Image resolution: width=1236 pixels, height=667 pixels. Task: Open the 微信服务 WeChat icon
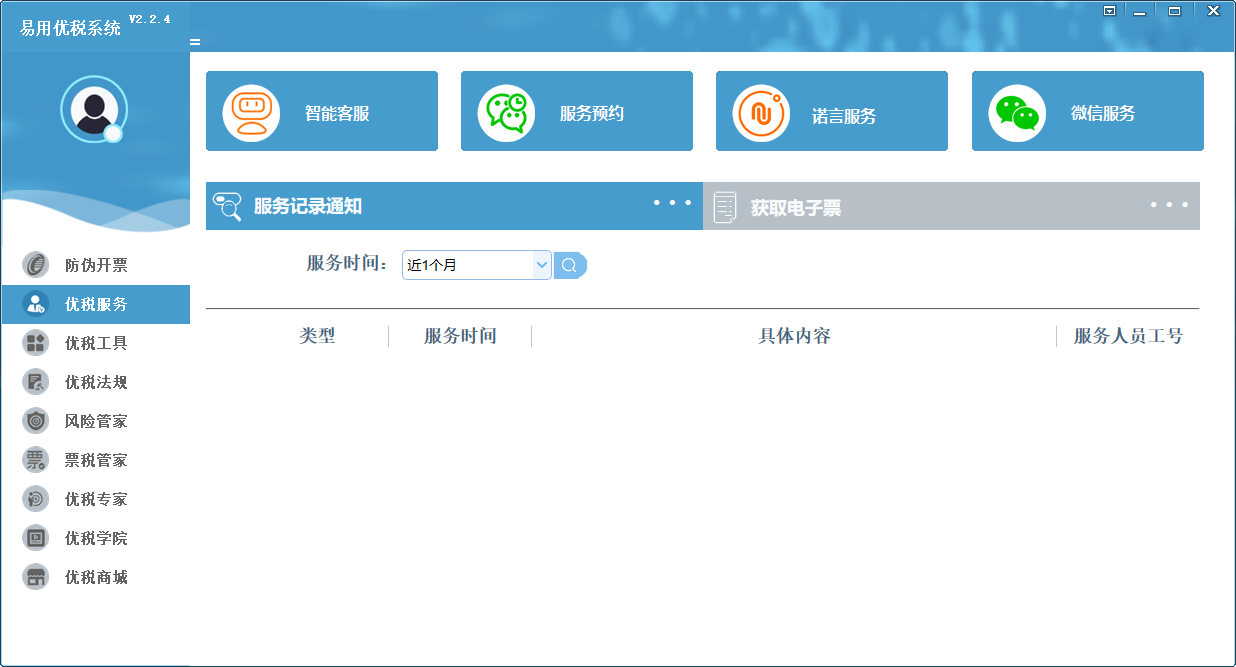[1017, 112]
